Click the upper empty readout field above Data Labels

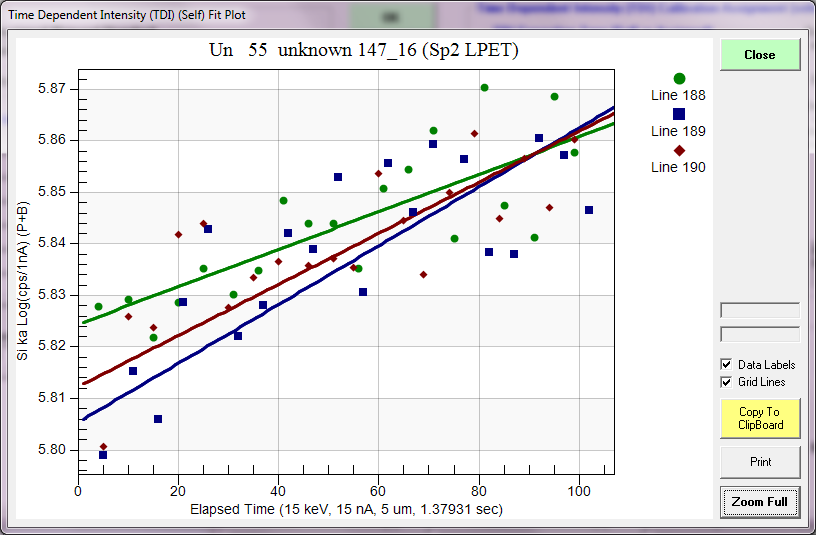click(x=760, y=310)
